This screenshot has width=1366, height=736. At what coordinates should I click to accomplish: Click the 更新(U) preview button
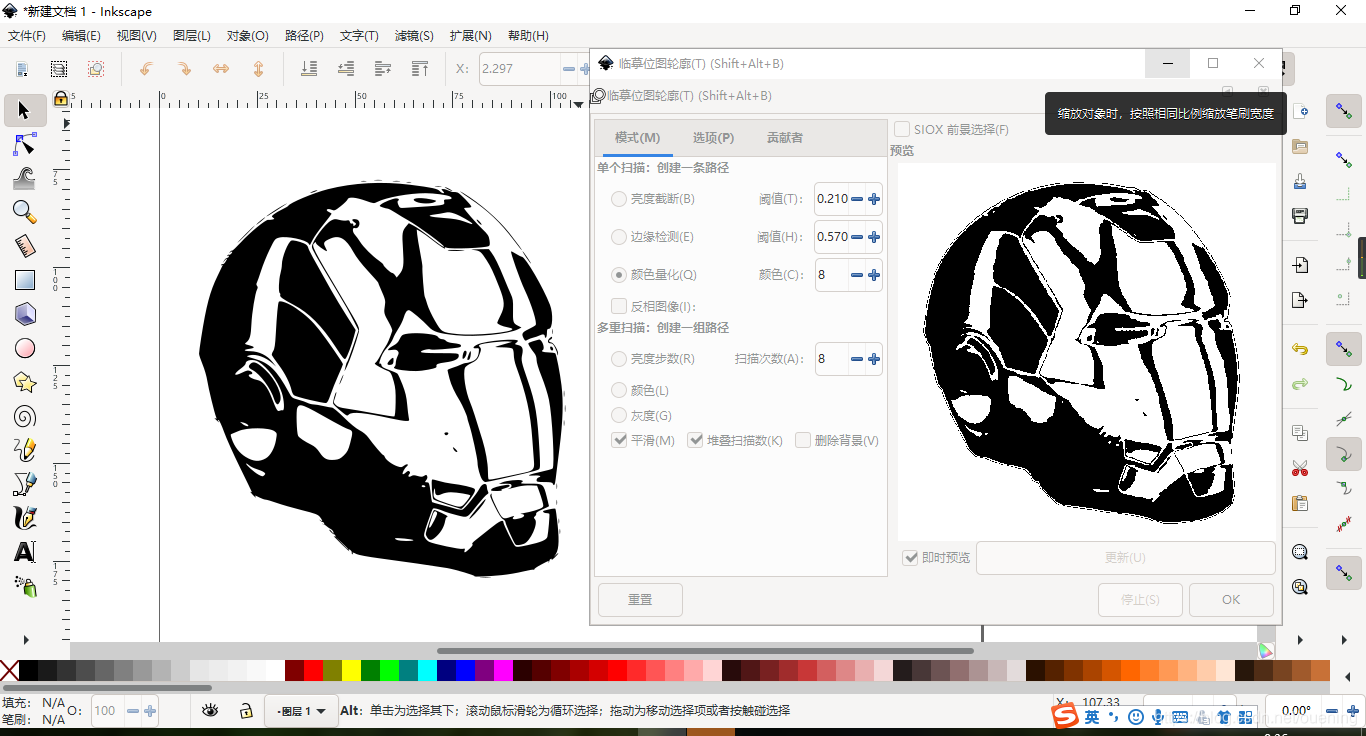pyautogui.click(x=1125, y=557)
